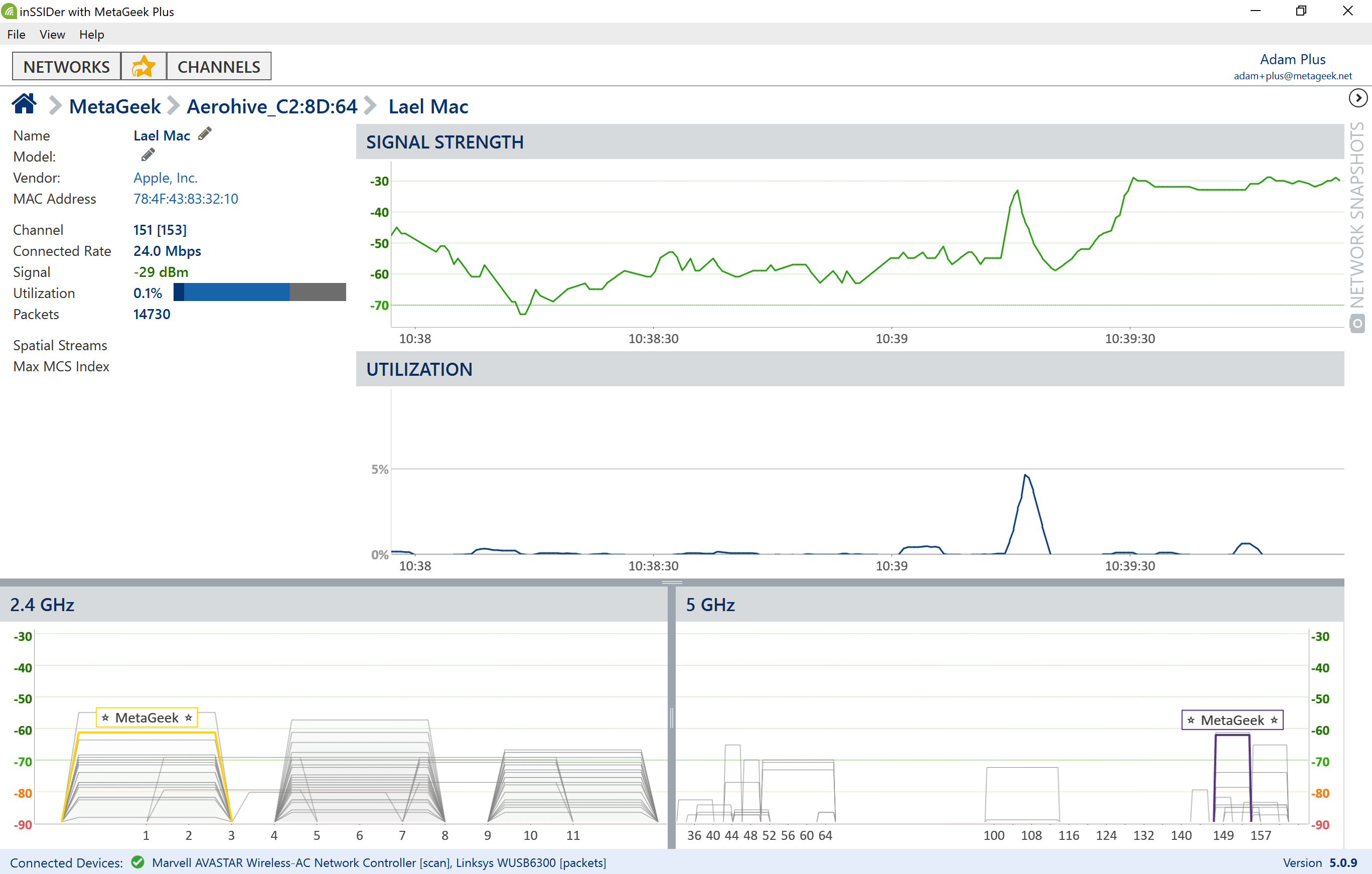Switch to the NETWORKS tab

tap(67, 67)
